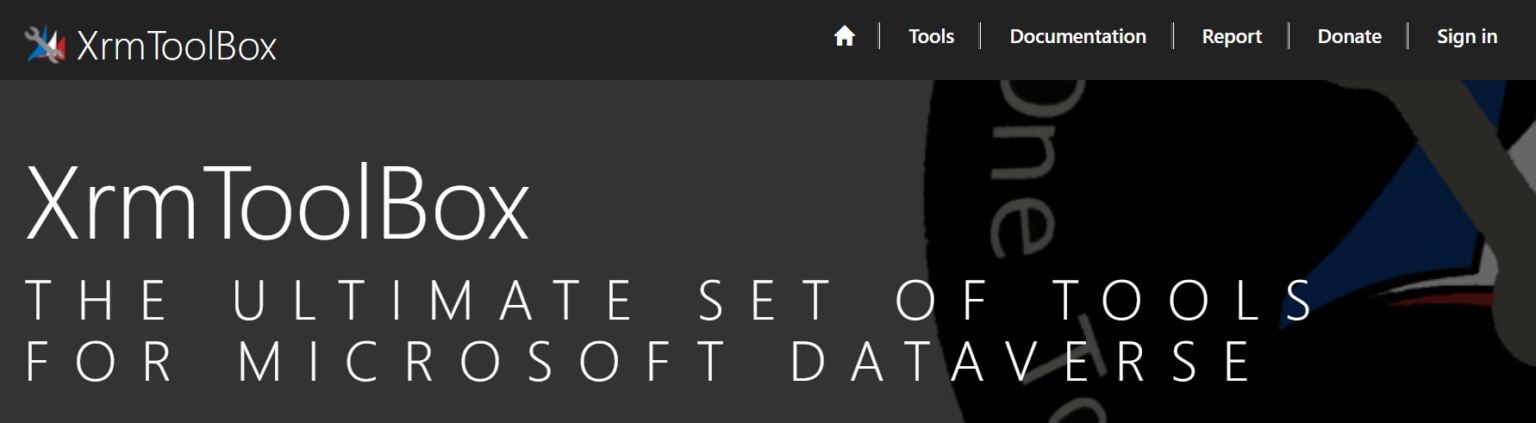Go to the home page via house icon
The width and height of the screenshot is (1536, 423).
click(x=845, y=37)
